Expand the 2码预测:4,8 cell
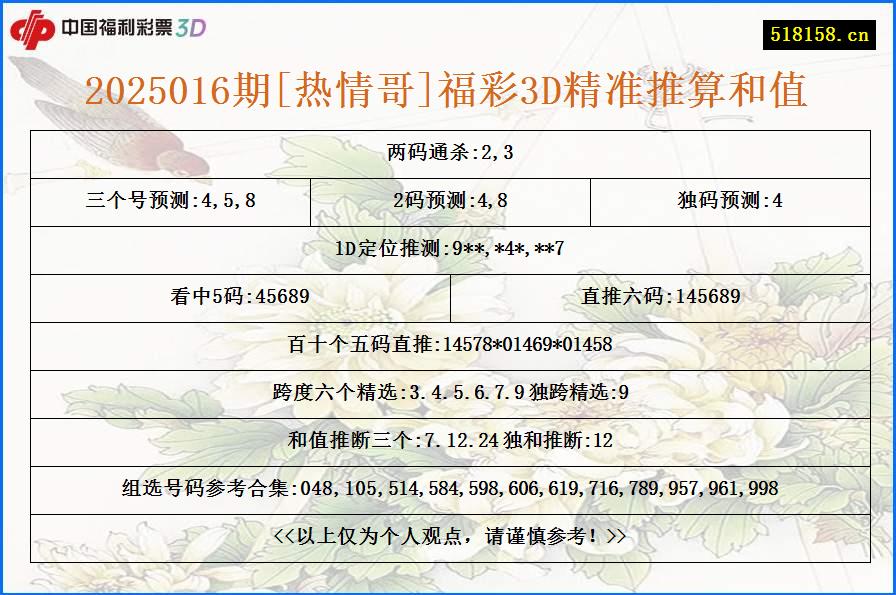The image size is (896, 595). pos(448,202)
